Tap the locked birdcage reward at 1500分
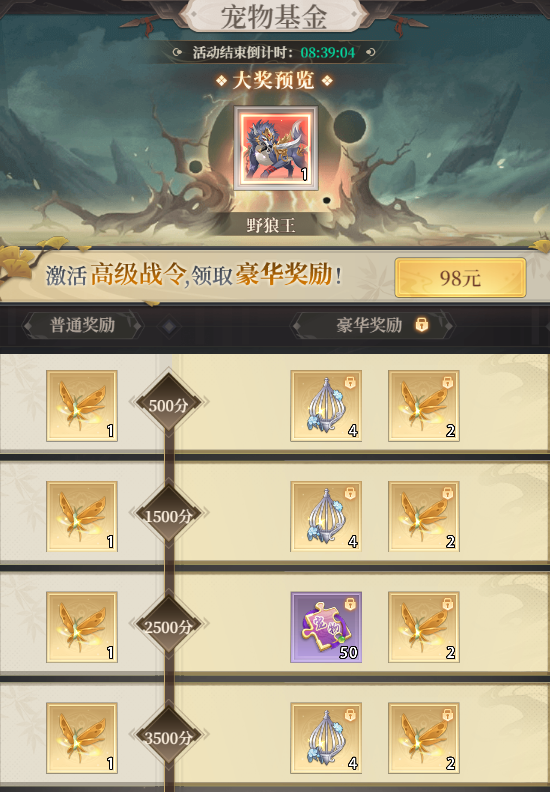Screen dimensions: 550x792 326,516
